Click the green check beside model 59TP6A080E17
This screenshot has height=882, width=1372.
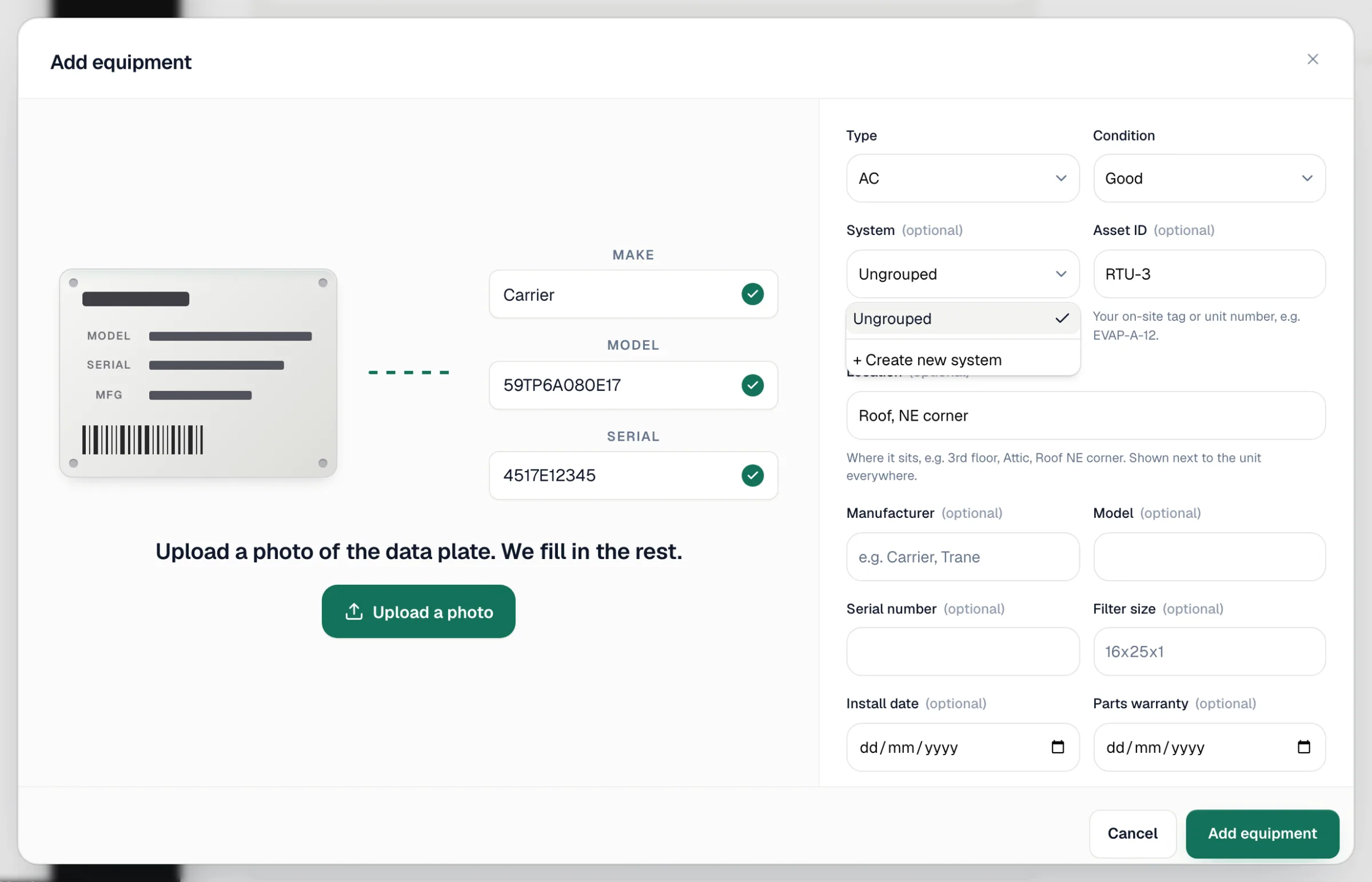tap(752, 385)
